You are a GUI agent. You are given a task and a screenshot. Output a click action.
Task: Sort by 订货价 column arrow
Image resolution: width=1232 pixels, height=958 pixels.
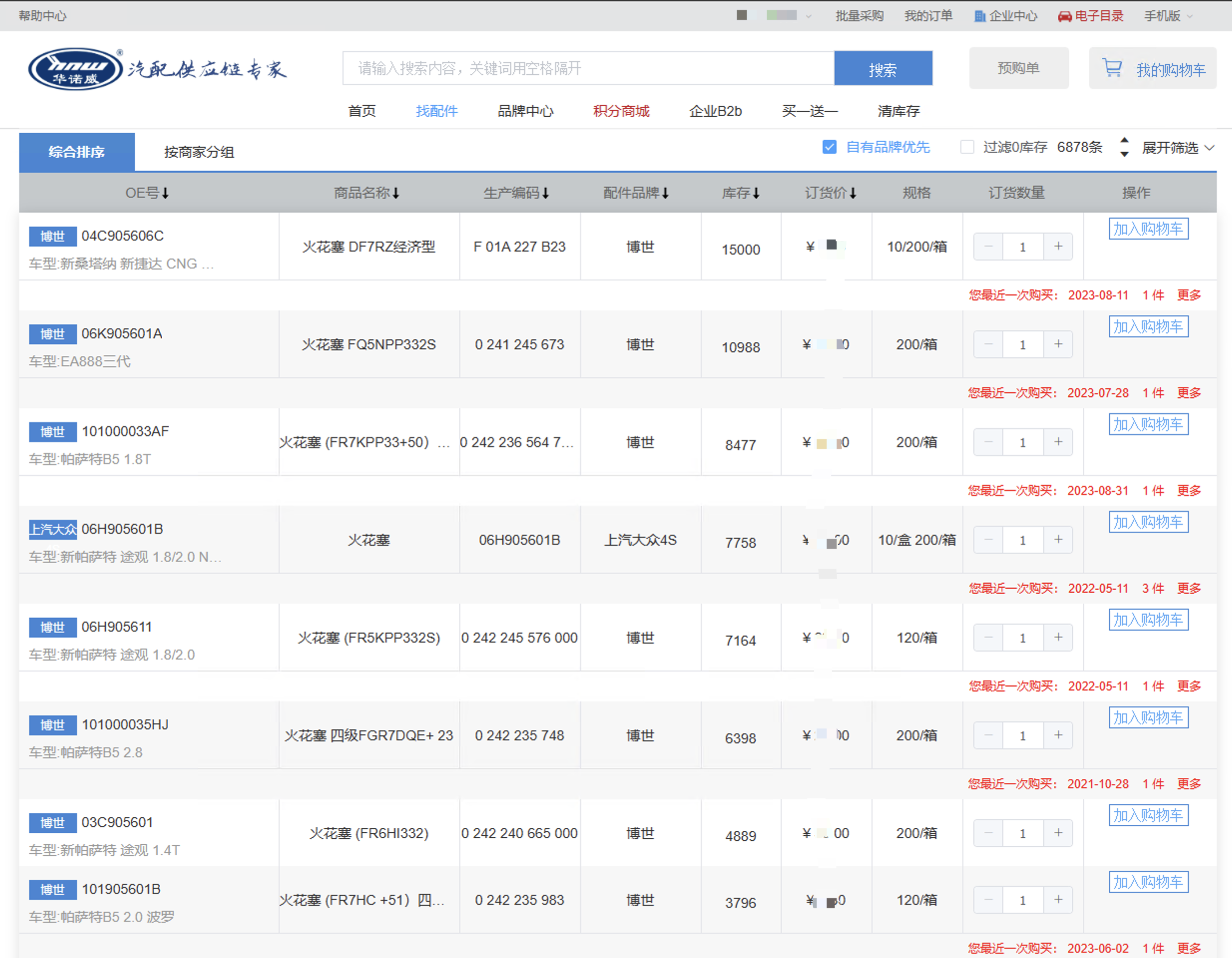pos(853,194)
